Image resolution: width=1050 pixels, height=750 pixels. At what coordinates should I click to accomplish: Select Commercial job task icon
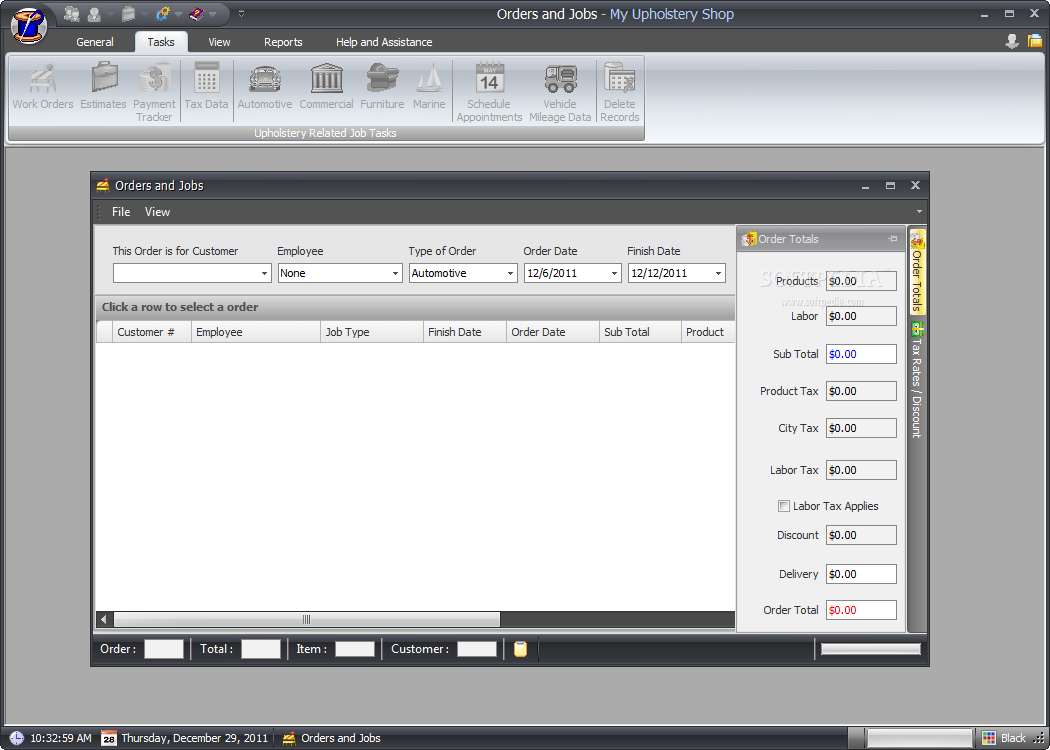point(326,86)
